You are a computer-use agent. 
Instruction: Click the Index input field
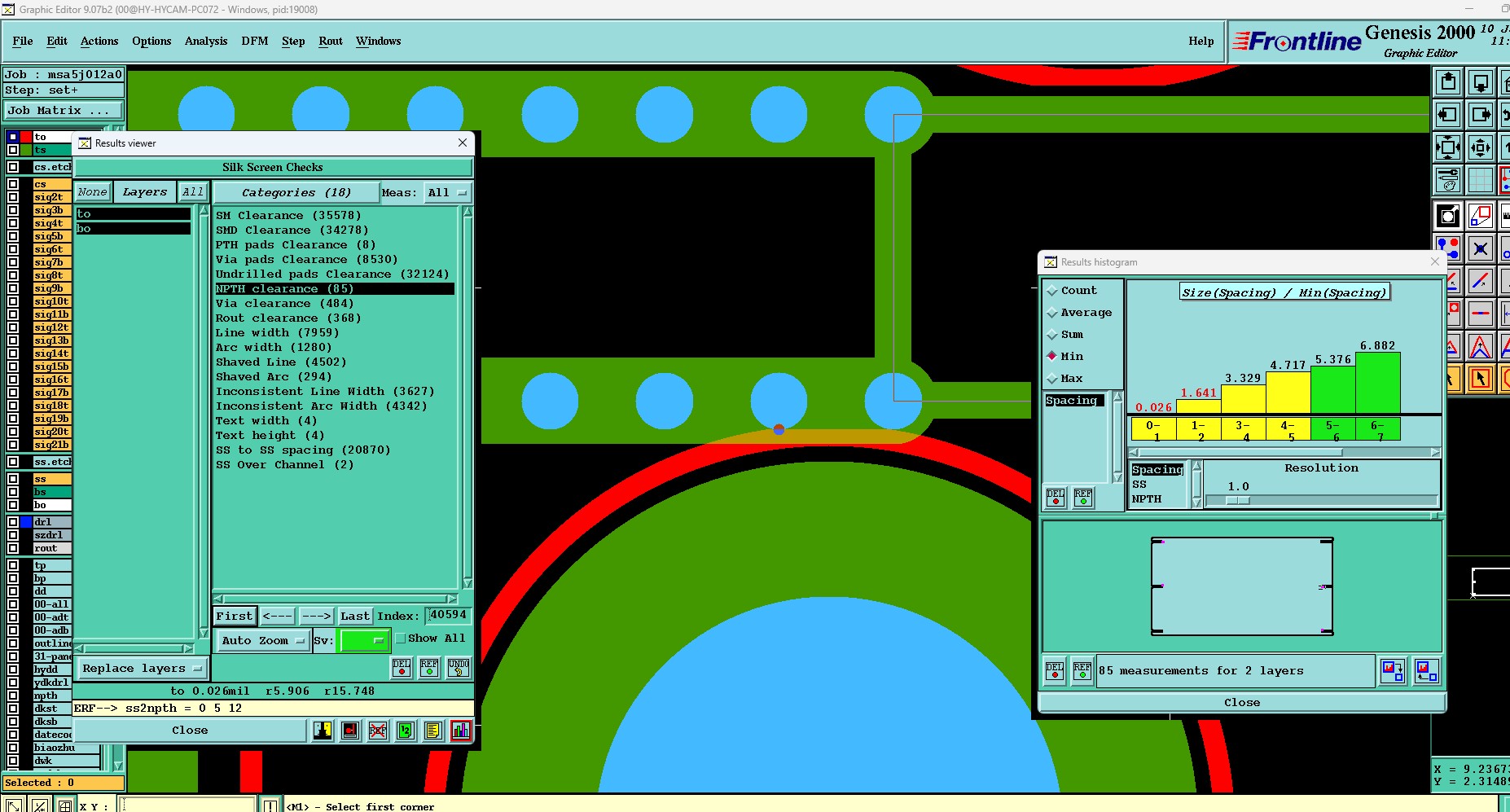[x=448, y=616]
